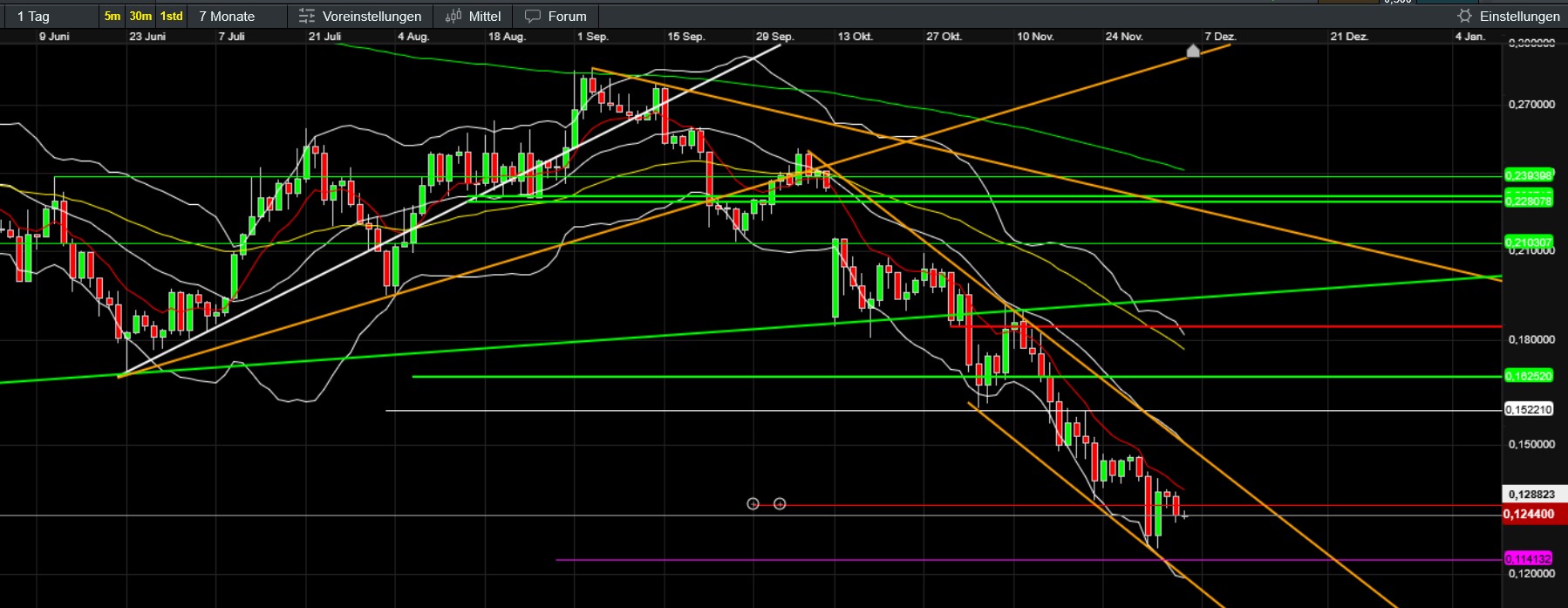This screenshot has height=608, width=1568.
Task: Open the Forum speech bubble
Action: tap(556, 16)
